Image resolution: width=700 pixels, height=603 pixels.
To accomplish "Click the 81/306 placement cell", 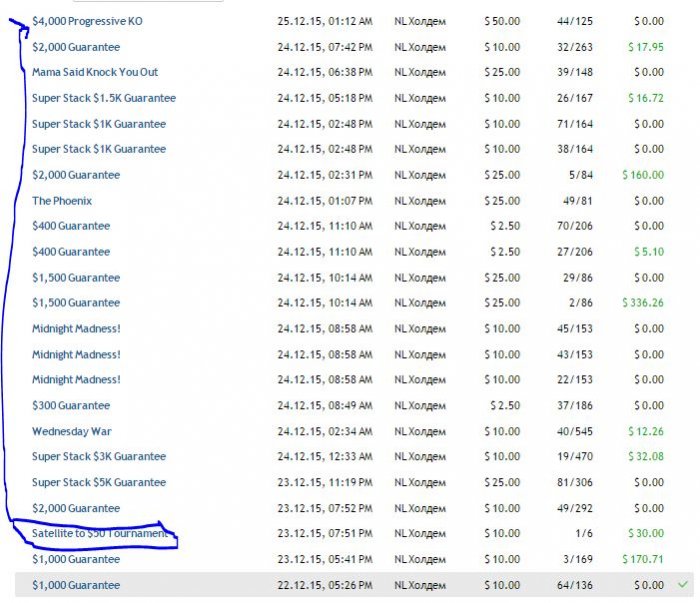I will coord(575,482).
